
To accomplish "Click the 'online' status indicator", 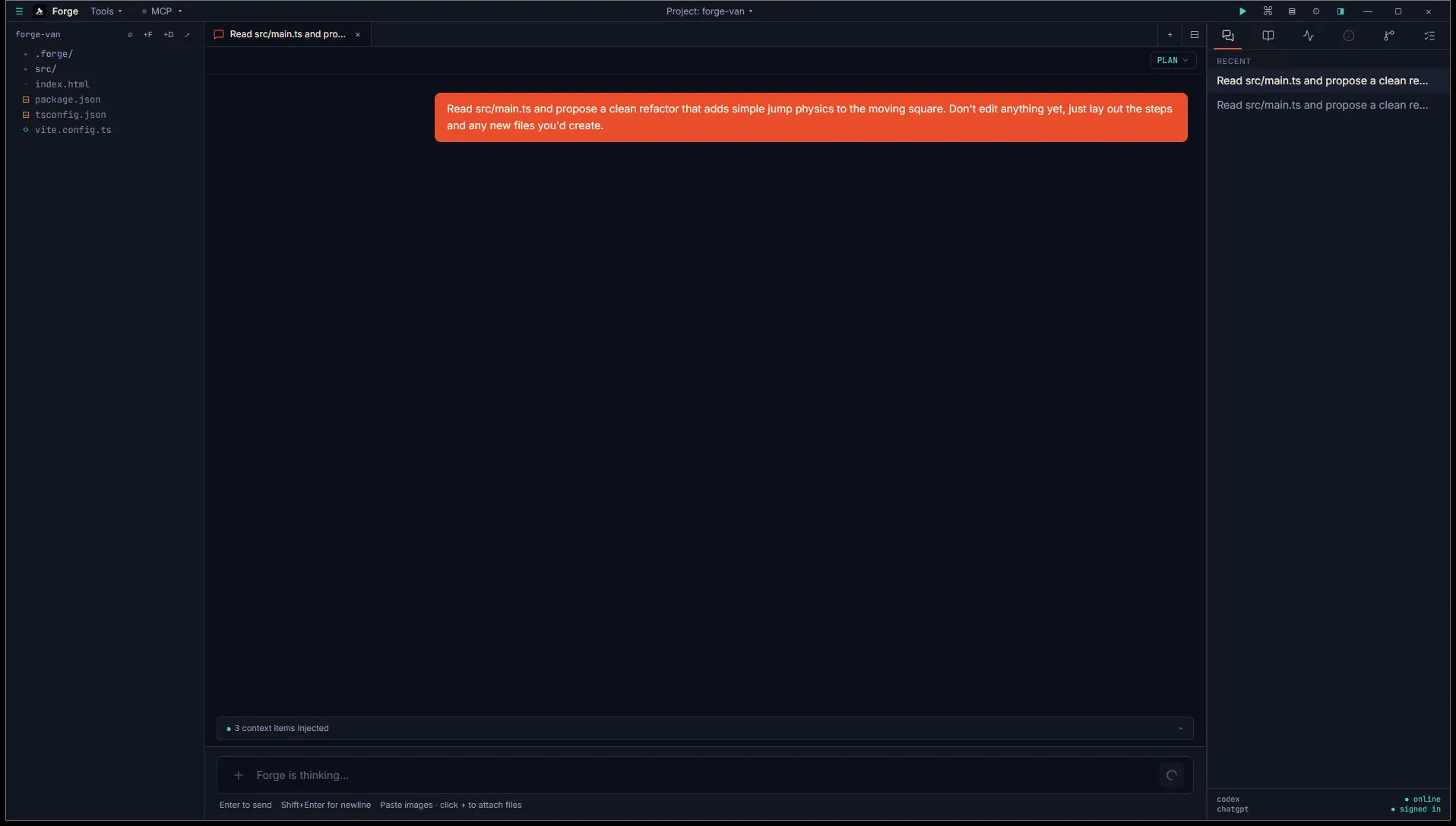I will (x=1423, y=799).
